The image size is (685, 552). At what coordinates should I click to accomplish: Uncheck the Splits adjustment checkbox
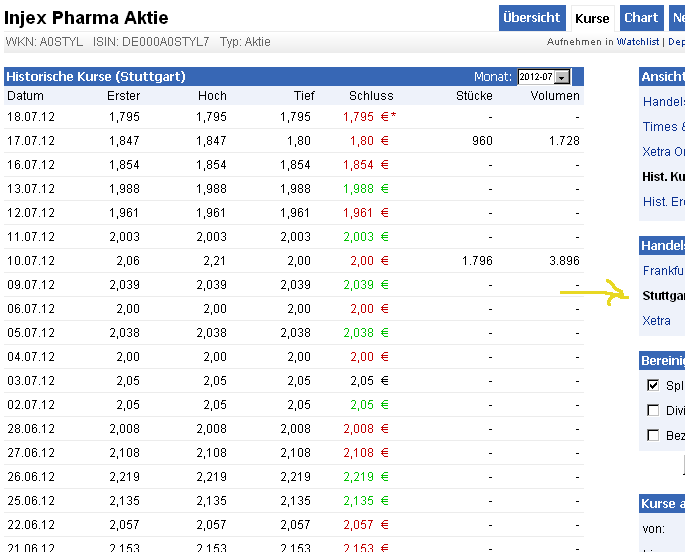tap(653, 385)
